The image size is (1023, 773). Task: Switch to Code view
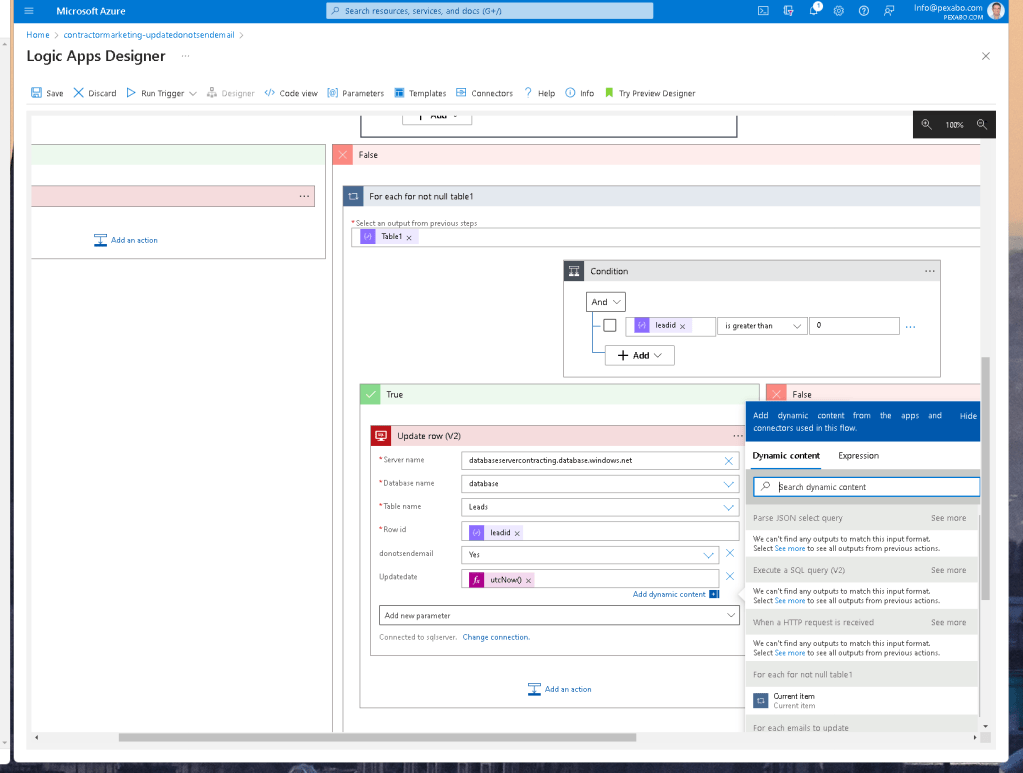[x=291, y=93]
